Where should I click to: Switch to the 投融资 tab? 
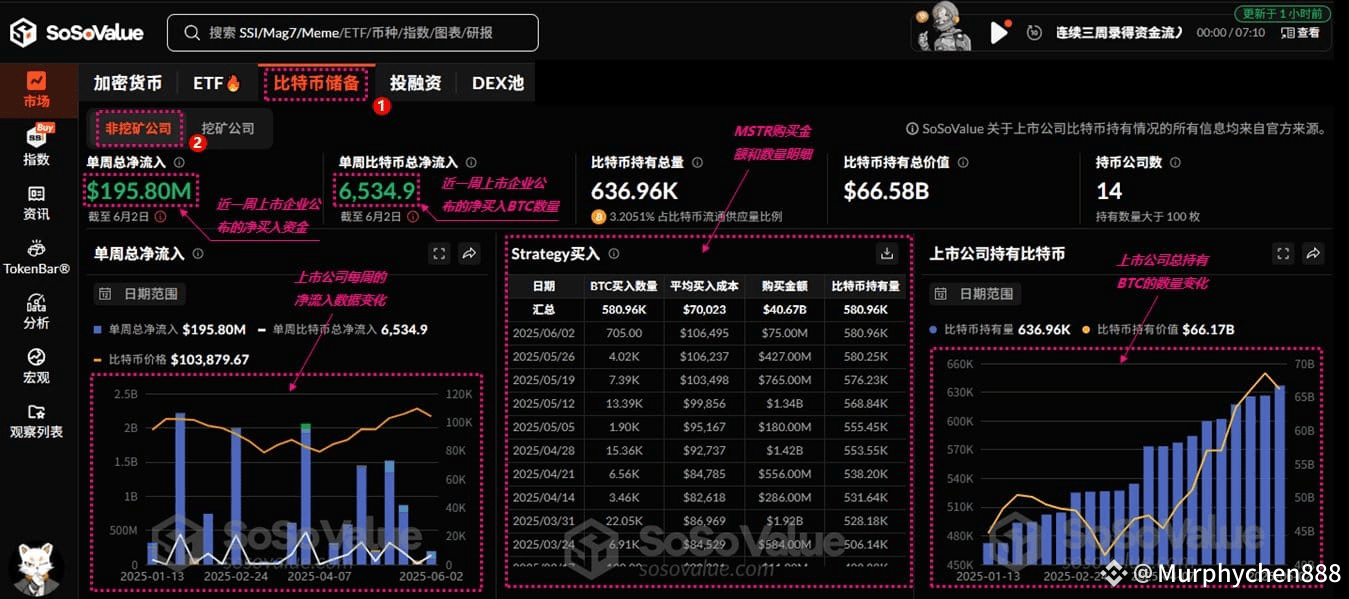click(415, 83)
